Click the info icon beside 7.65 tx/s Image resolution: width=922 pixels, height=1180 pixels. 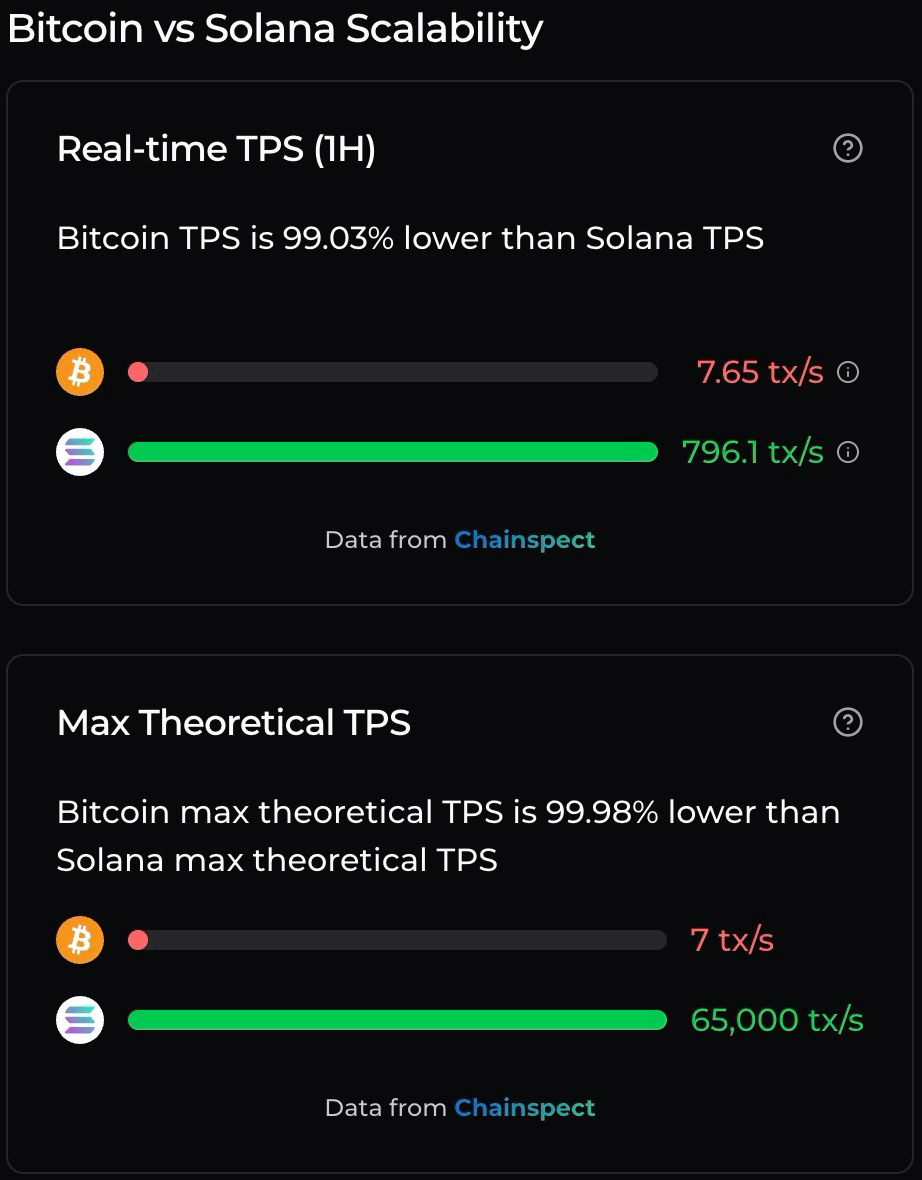coord(848,373)
